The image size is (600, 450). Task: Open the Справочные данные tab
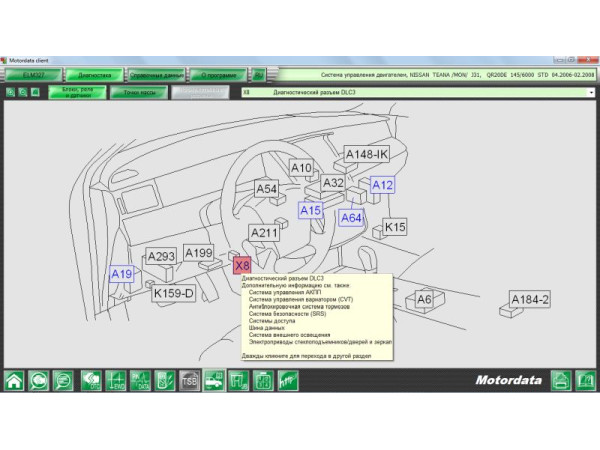pyautogui.click(x=157, y=74)
